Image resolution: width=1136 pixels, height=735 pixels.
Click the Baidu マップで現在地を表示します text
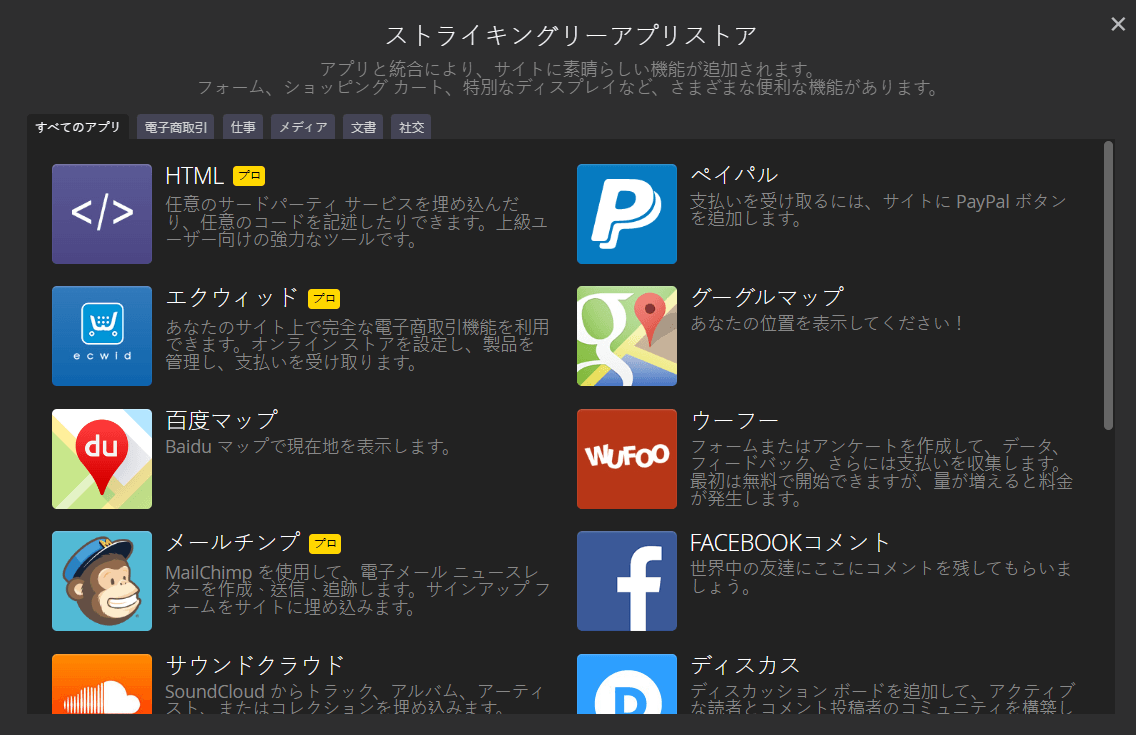(309, 447)
